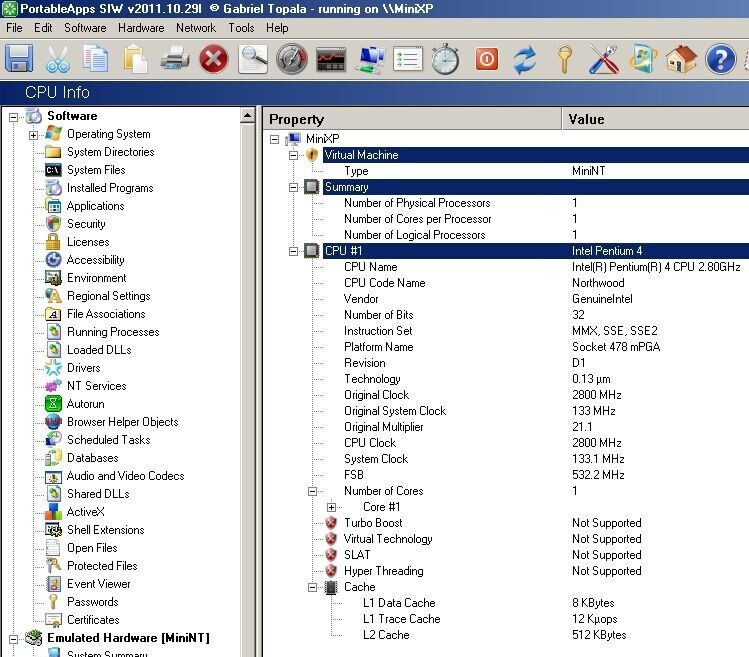The width and height of the screenshot is (749, 657).
Task: Click the Save floppy disk toolbar icon
Action: click(x=19, y=59)
